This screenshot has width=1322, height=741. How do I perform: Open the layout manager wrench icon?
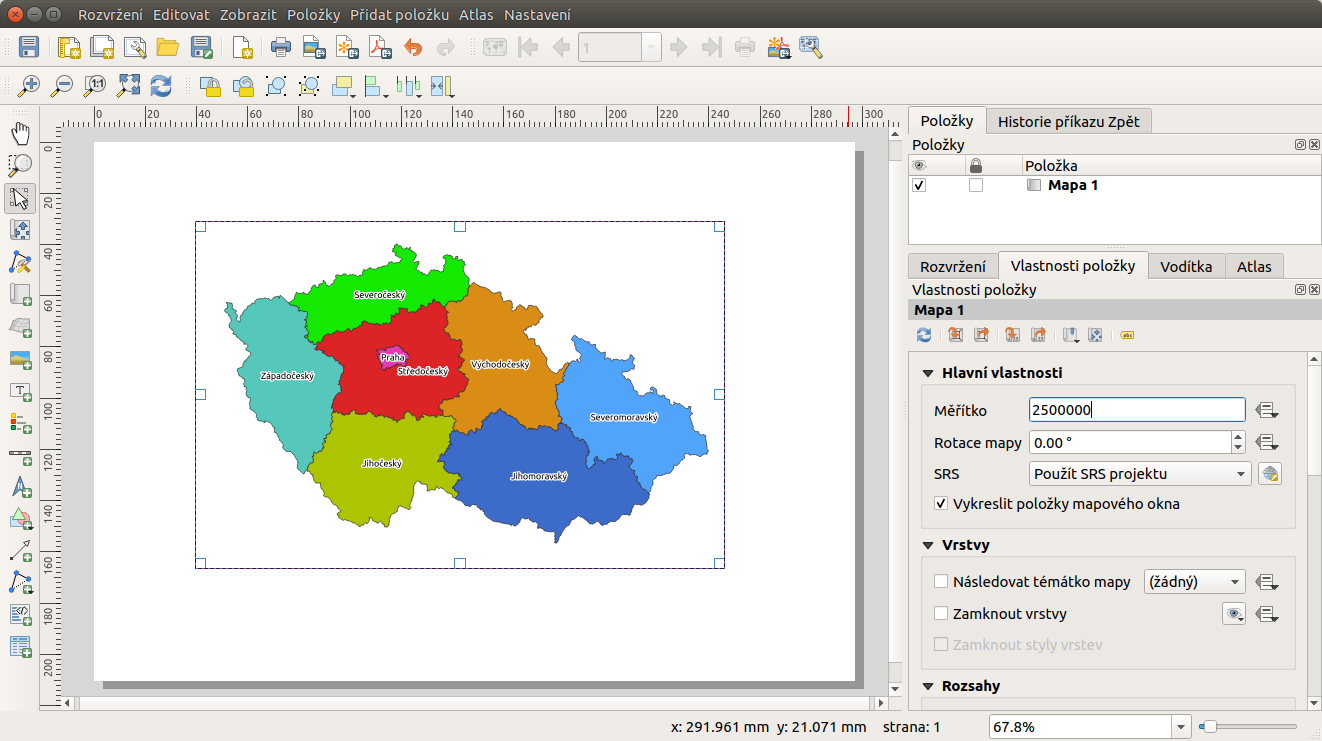click(x=135, y=47)
